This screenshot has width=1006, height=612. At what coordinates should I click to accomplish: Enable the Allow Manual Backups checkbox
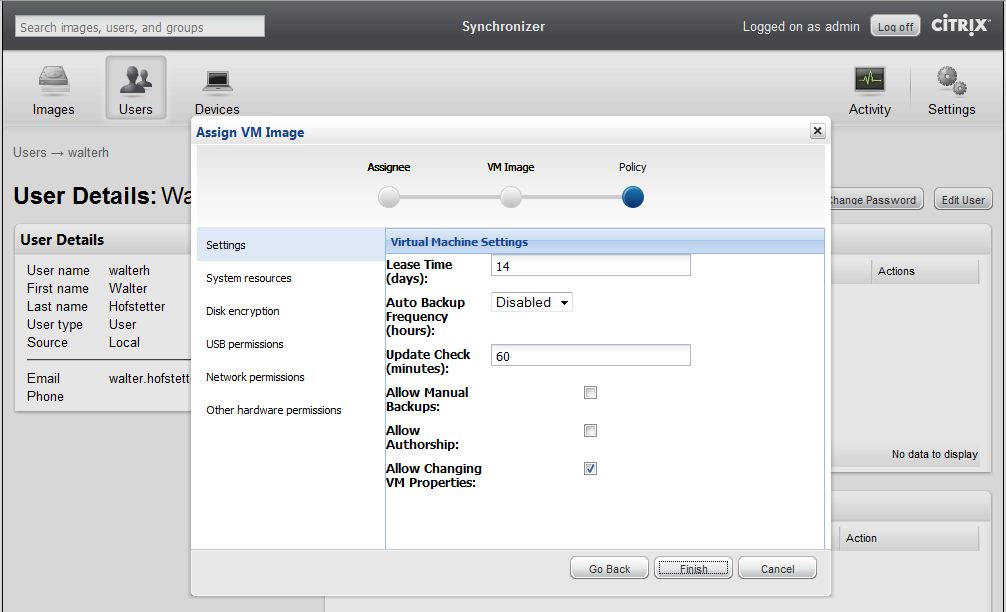pyautogui.click(x=590, y=393)
